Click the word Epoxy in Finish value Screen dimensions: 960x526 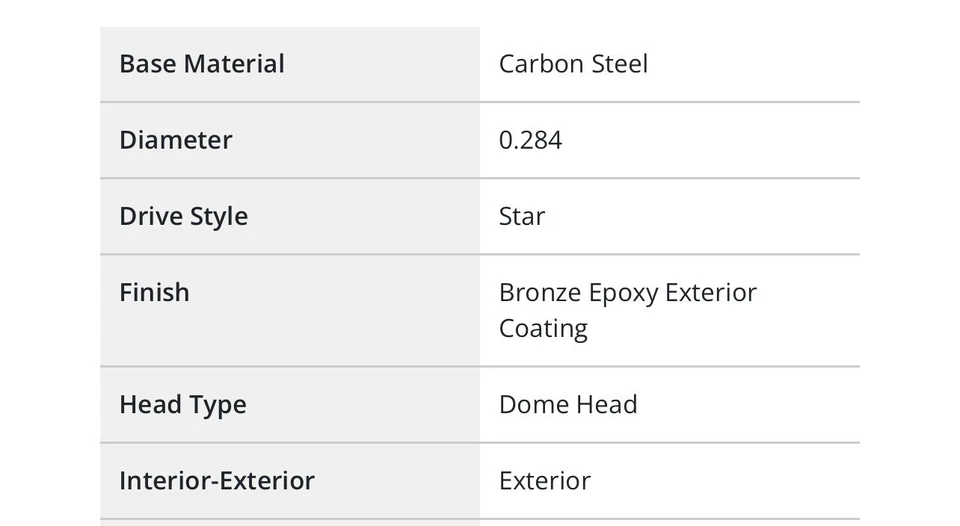click(622, 293)
